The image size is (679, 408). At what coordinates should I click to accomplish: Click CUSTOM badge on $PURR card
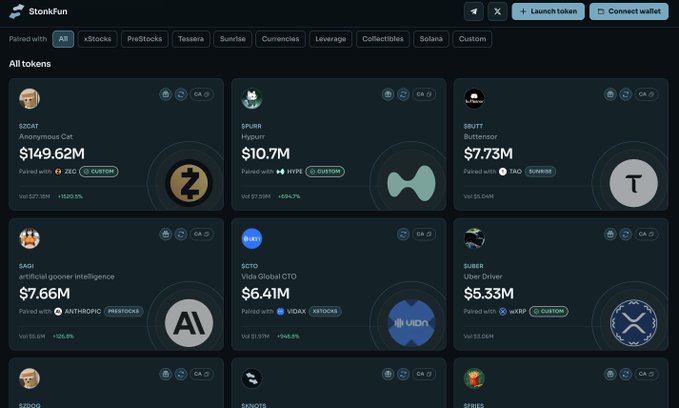(x=325, y=172)
